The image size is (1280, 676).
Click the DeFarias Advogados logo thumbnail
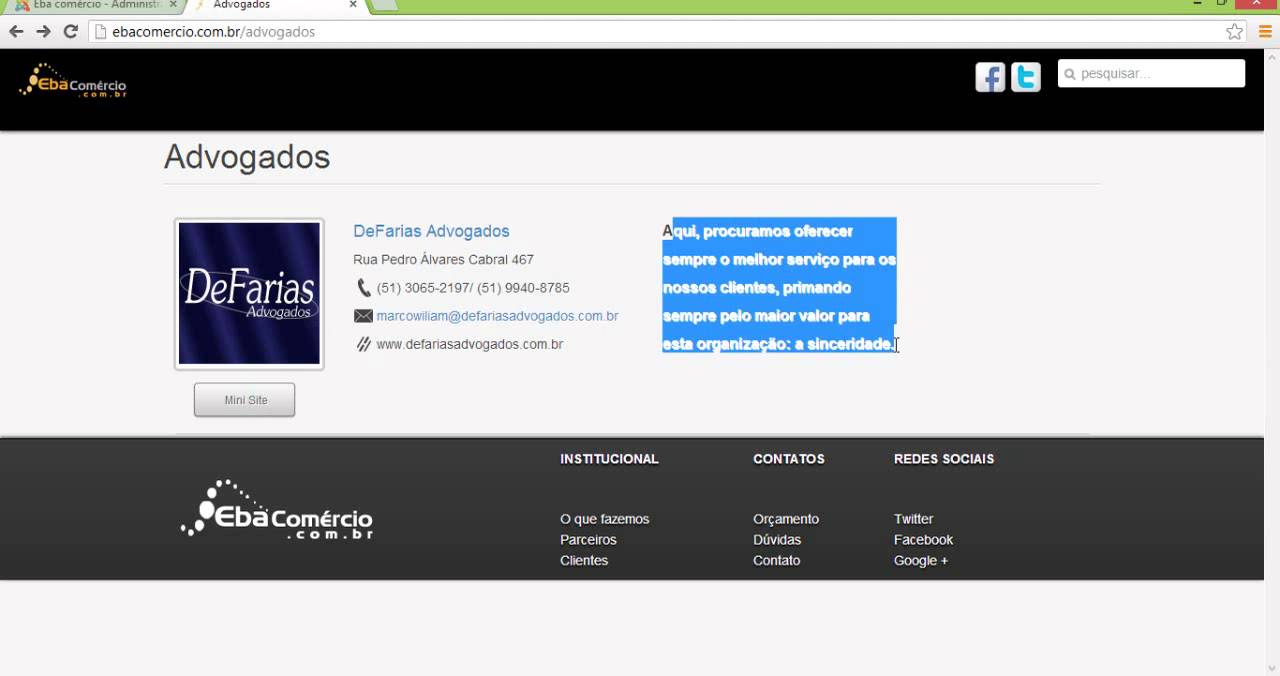click(x=249, y=294)
